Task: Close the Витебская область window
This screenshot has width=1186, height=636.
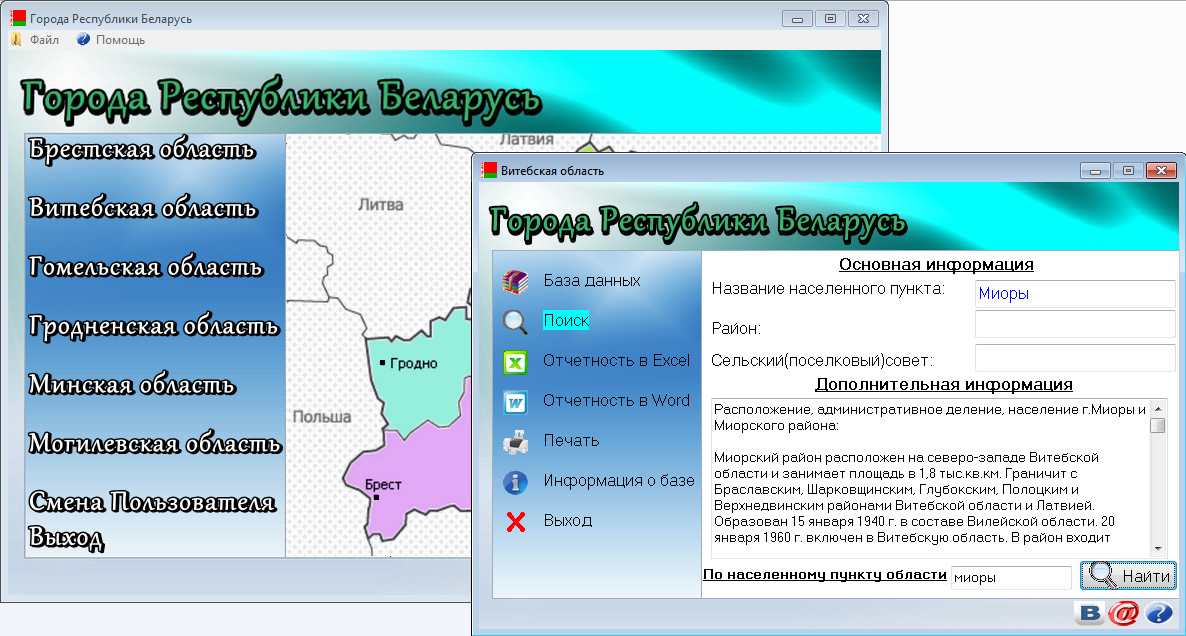Action: point(1161,171)
